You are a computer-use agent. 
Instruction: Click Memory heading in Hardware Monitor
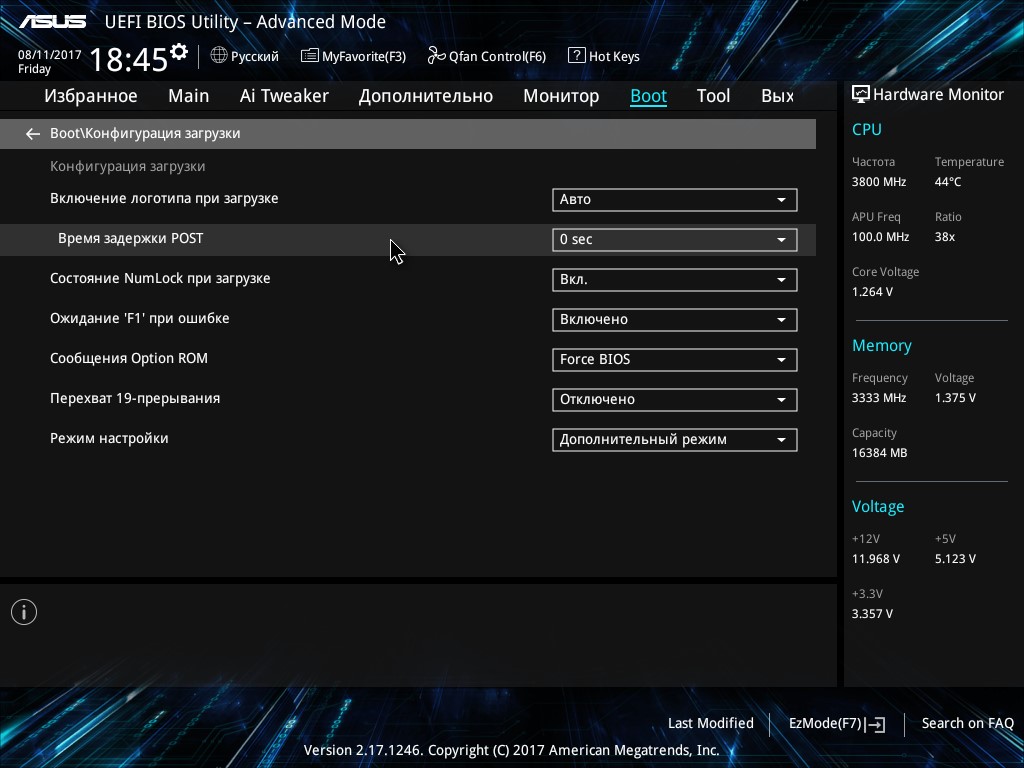[x=882, y=346]
